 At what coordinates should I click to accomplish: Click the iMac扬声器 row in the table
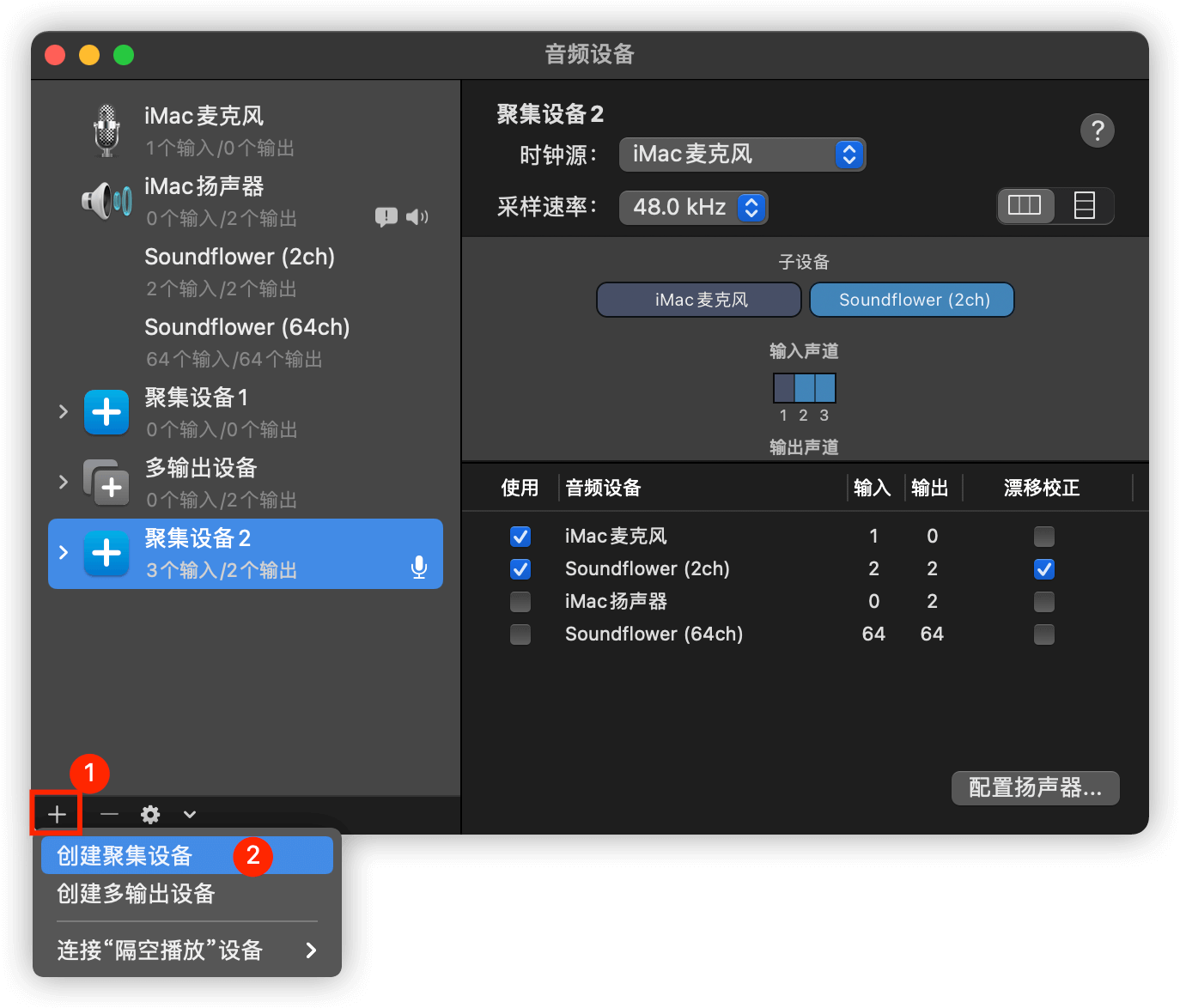pos(806,602)
